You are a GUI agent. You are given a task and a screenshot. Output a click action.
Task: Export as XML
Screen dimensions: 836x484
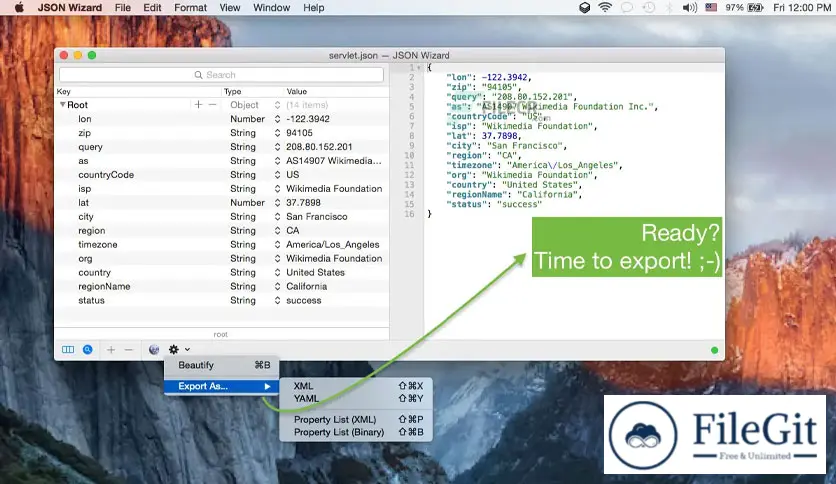tap(356, 386)
